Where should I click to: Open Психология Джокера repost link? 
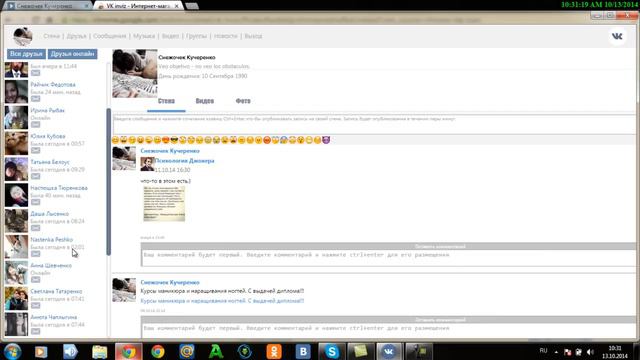click(x=184, y=161)
